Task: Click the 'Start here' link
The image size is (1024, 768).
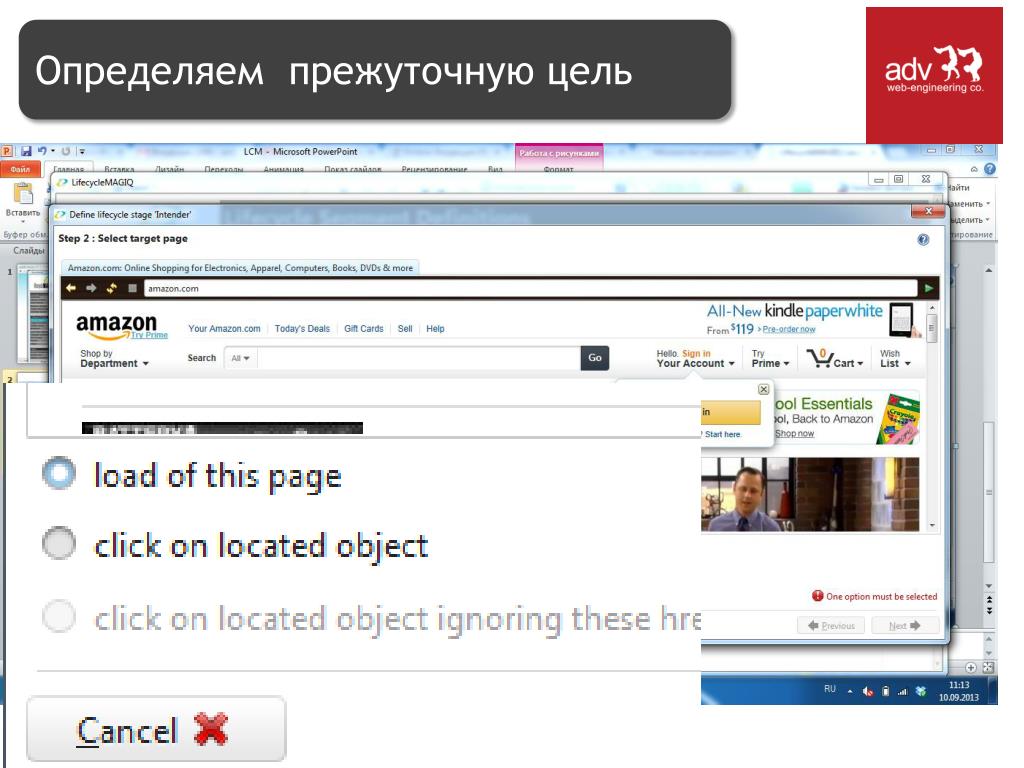Action: point(722,434)
